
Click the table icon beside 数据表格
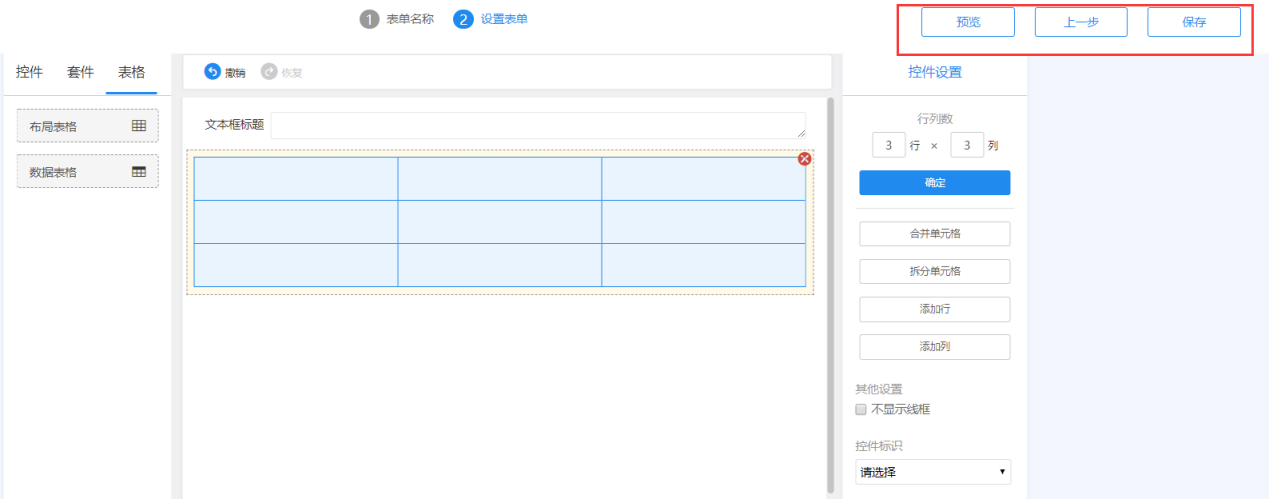pyautogui.click(x=139, y=172)
